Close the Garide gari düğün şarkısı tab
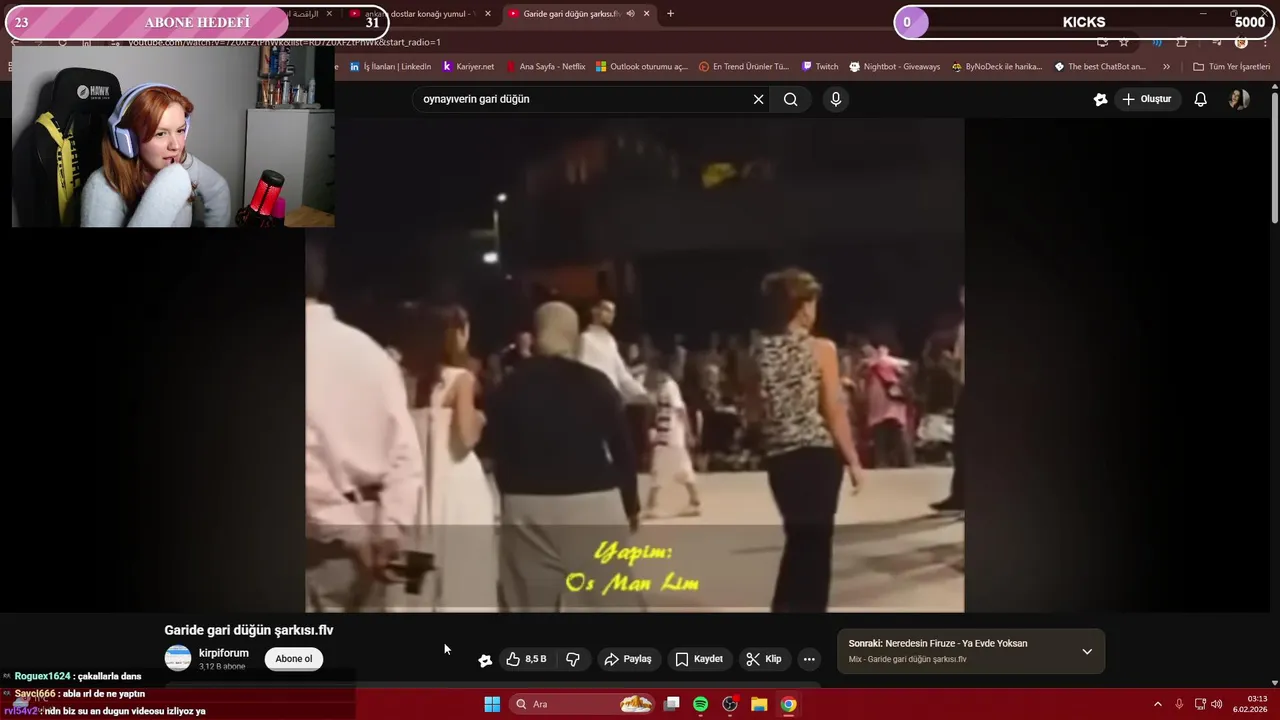The height and width of the screenshot is (720, 1280). [646, 14]
